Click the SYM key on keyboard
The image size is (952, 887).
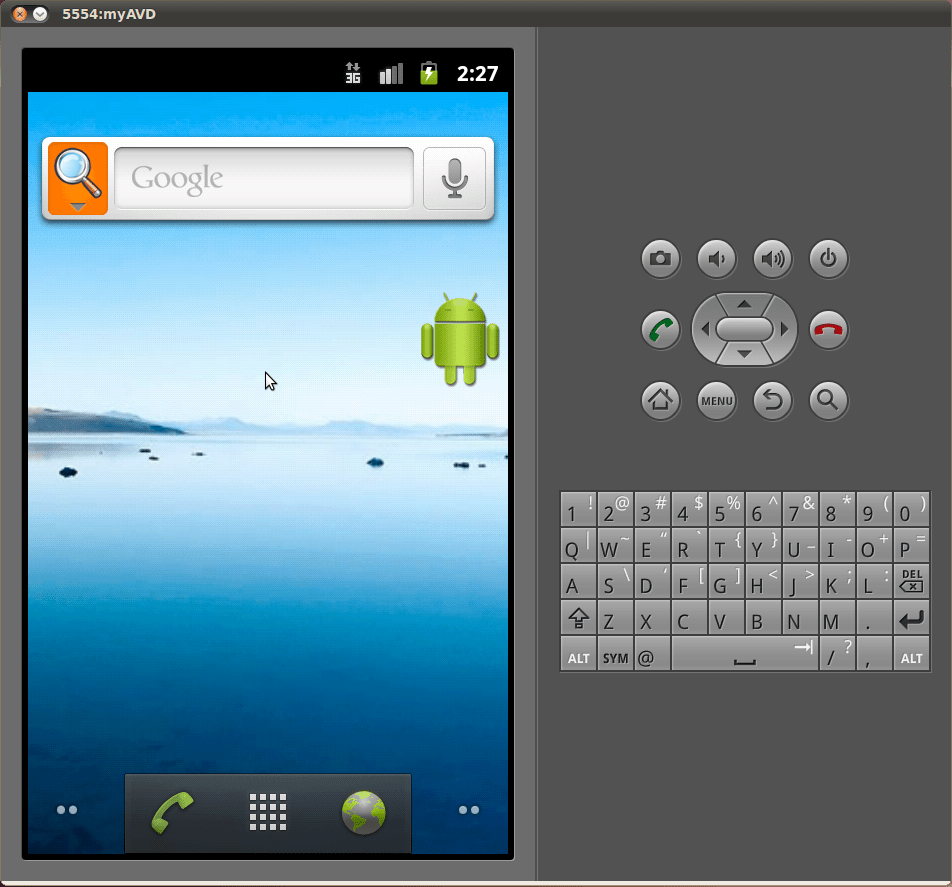[x=615, y=653]
